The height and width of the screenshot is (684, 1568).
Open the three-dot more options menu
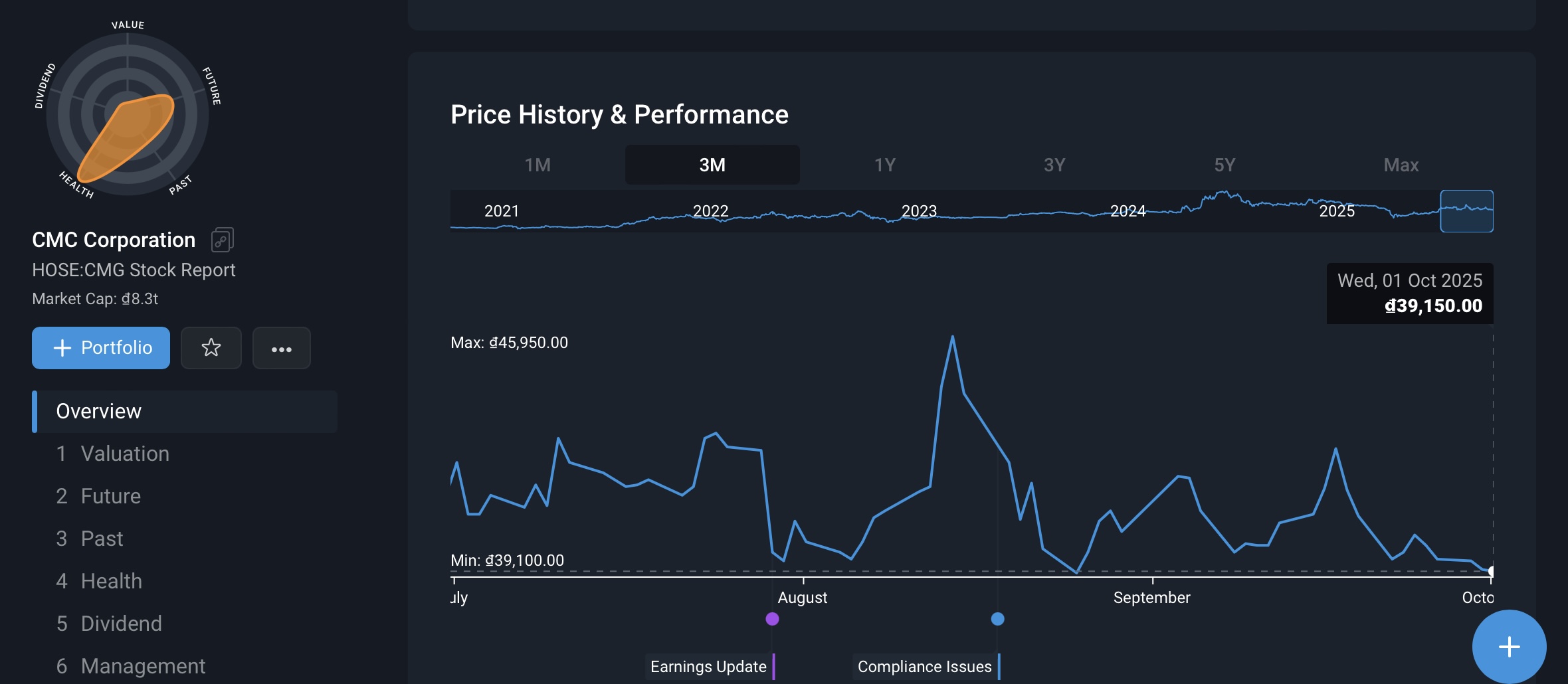281,348
